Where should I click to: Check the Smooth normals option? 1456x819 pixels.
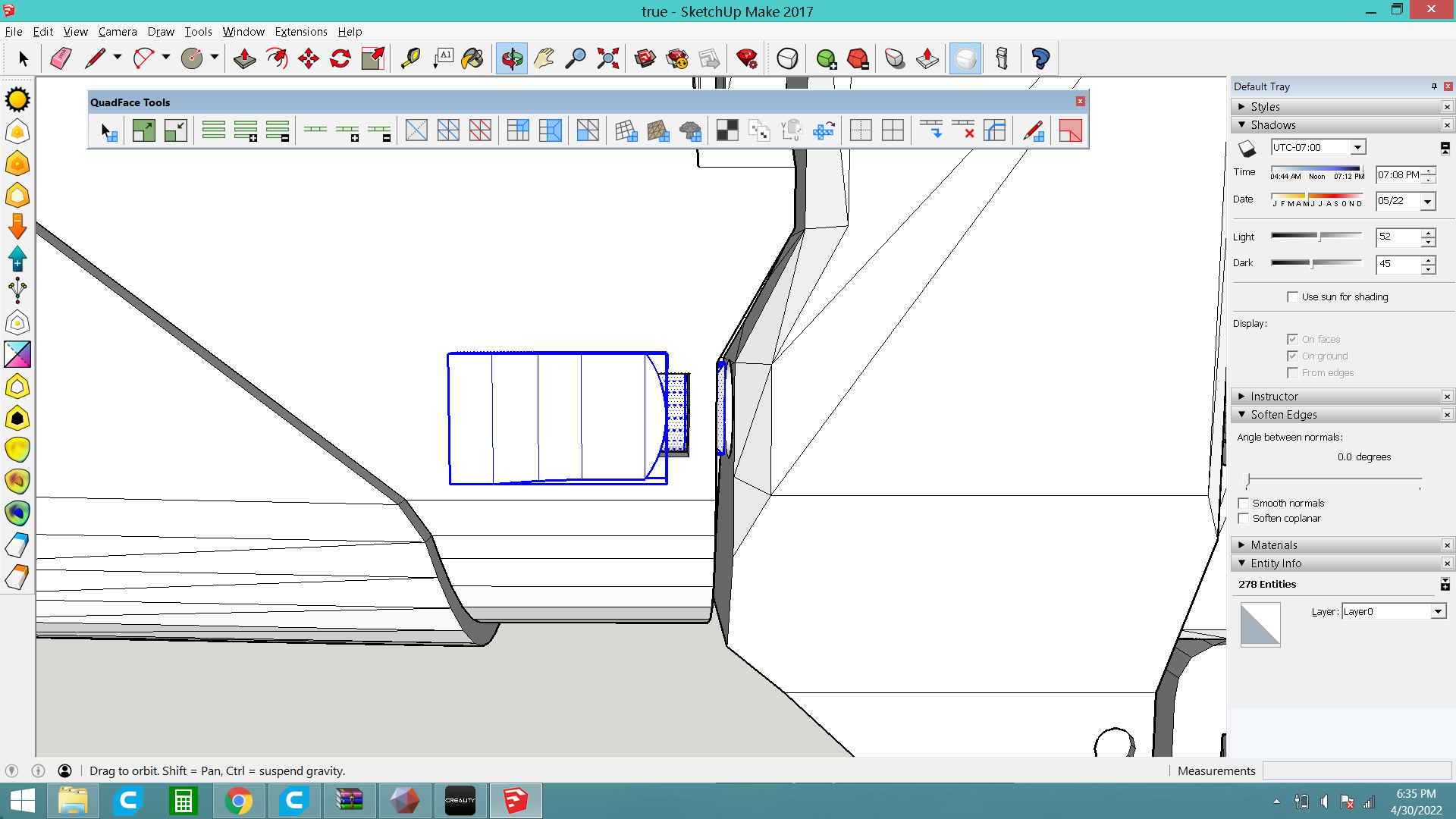(1243, 504)
